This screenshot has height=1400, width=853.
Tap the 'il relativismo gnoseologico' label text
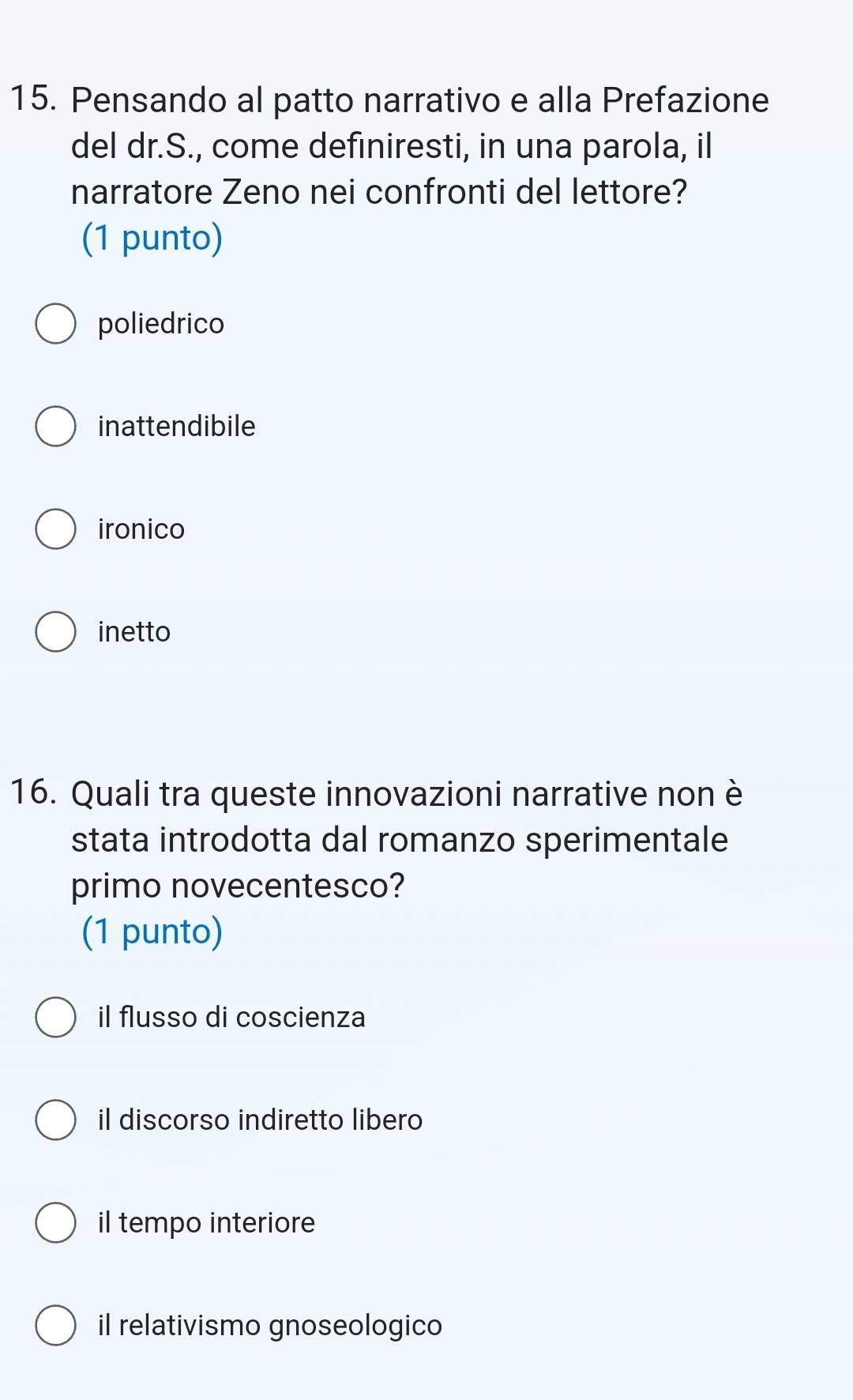point(270,1326)
